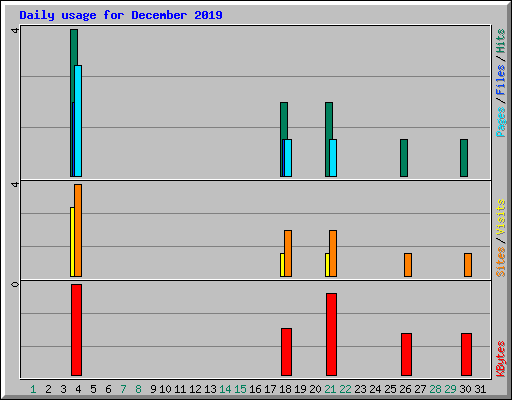Click the green day label 15
The height and width of the screenshot is (400, 512).
tap(240, 389)
